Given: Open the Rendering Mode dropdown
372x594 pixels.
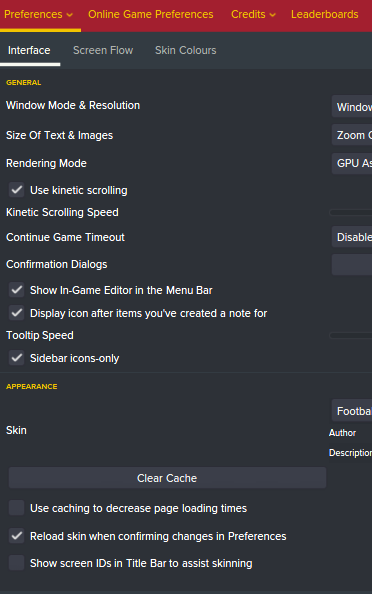Looking at the screenshot, I should pyautogui.click(x=352, y=163).
